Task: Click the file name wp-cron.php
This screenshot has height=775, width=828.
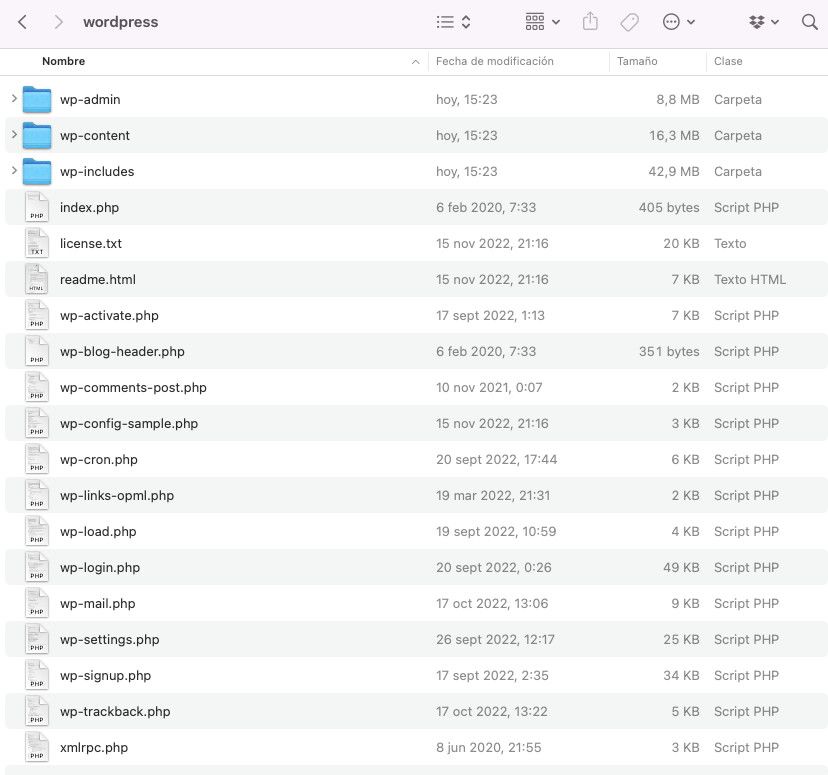Action: coord(99,460)
